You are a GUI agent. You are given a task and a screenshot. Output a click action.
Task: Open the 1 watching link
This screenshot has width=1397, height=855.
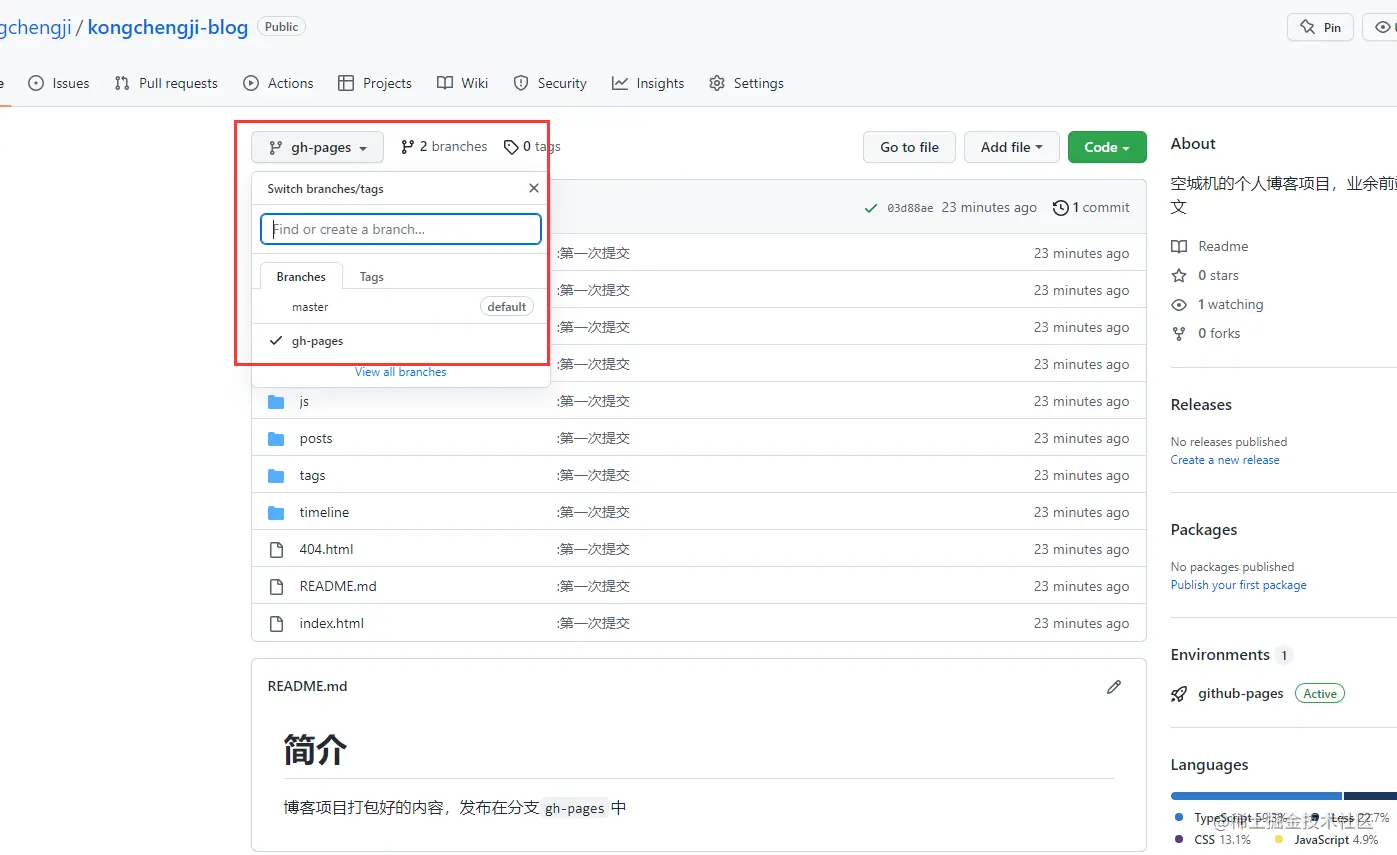1217,304
